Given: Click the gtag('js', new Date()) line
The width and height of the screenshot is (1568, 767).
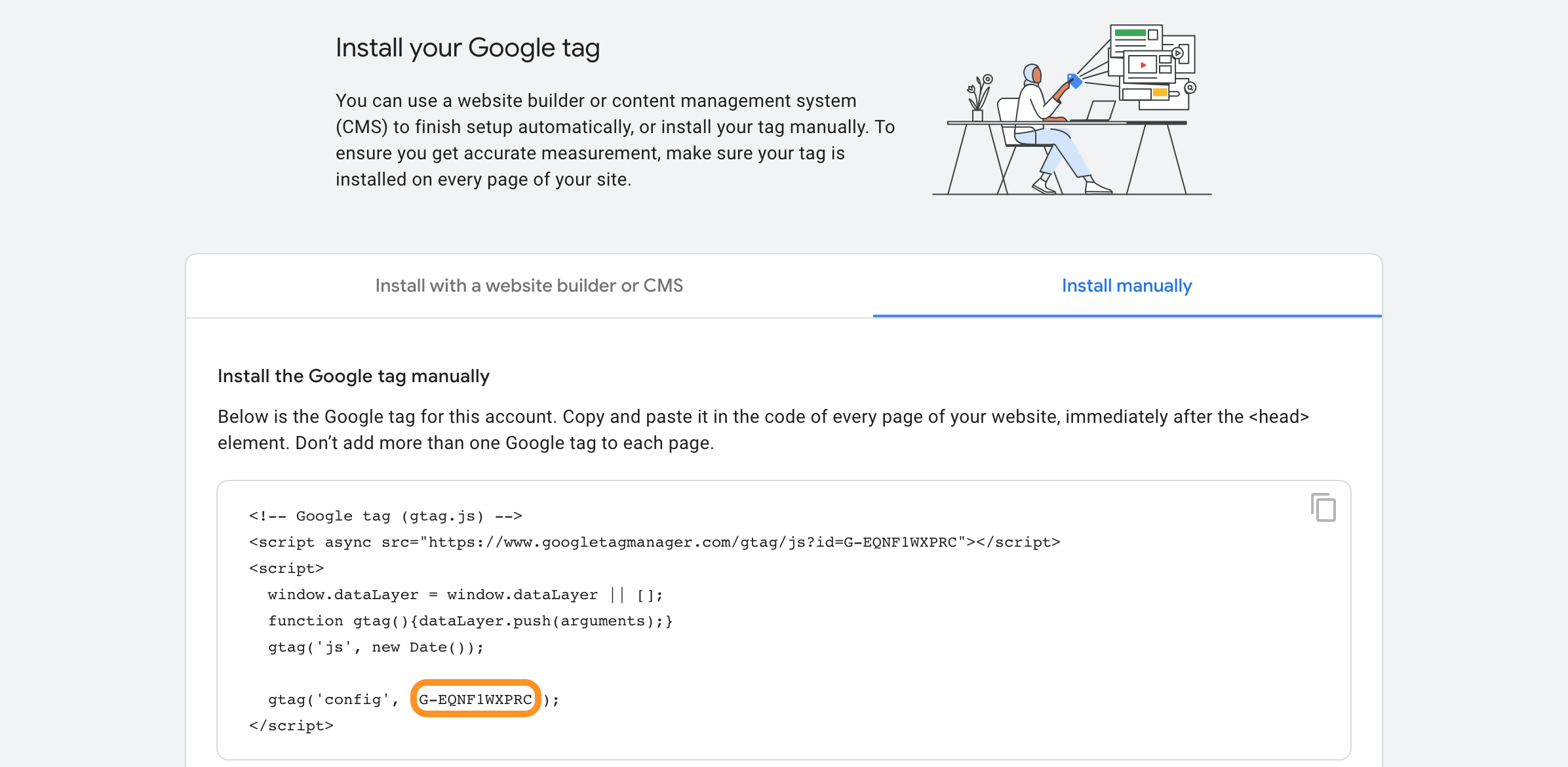Looking at the screenshot, I should [375, 647].
